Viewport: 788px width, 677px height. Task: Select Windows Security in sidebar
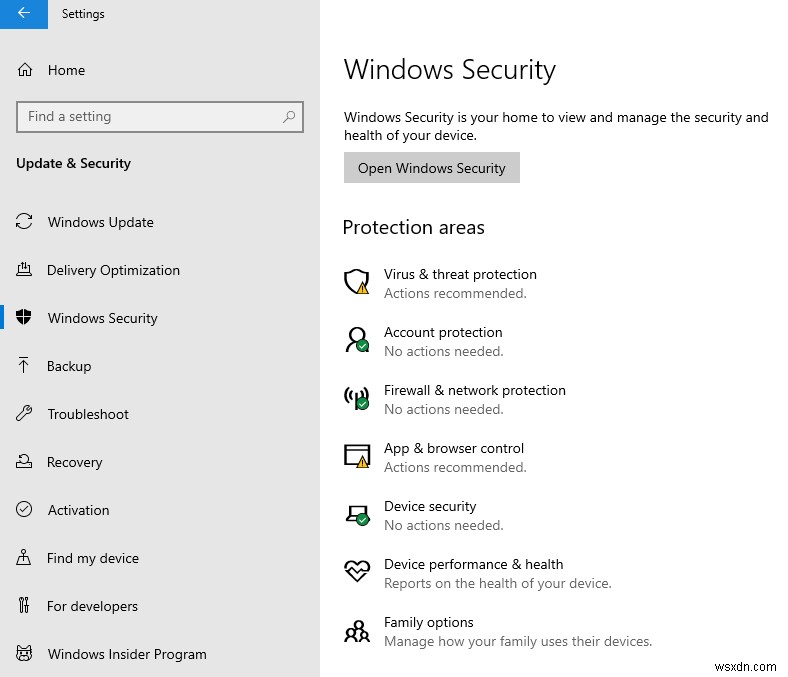[103, 318]
